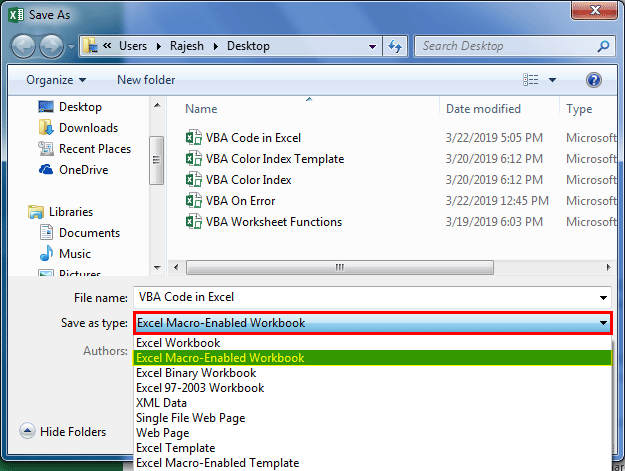Open the Save as type dropdown arrow
Screen dimensions: 625x471
(x=603, y=323)
